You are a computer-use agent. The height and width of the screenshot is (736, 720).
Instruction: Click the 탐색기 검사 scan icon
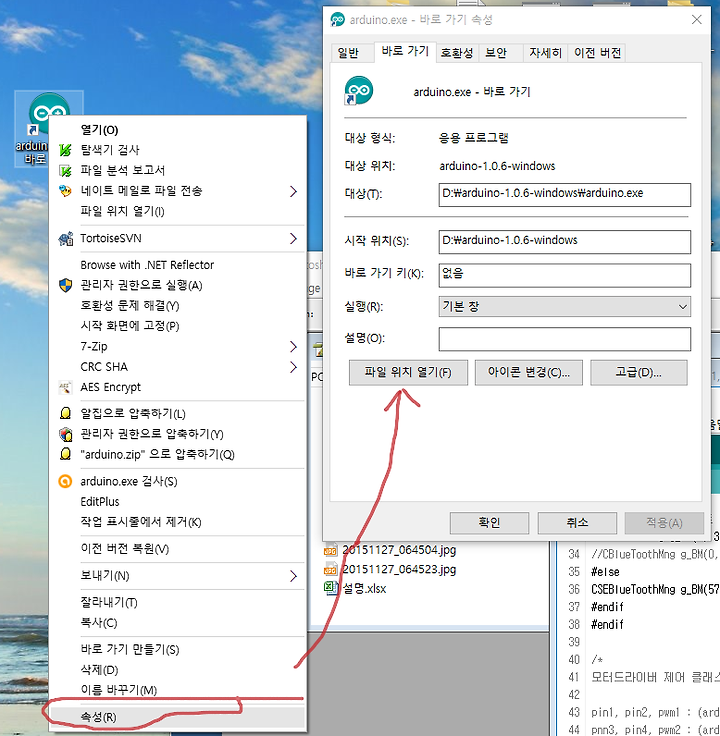pyautogui.click(x=65, y=150)
